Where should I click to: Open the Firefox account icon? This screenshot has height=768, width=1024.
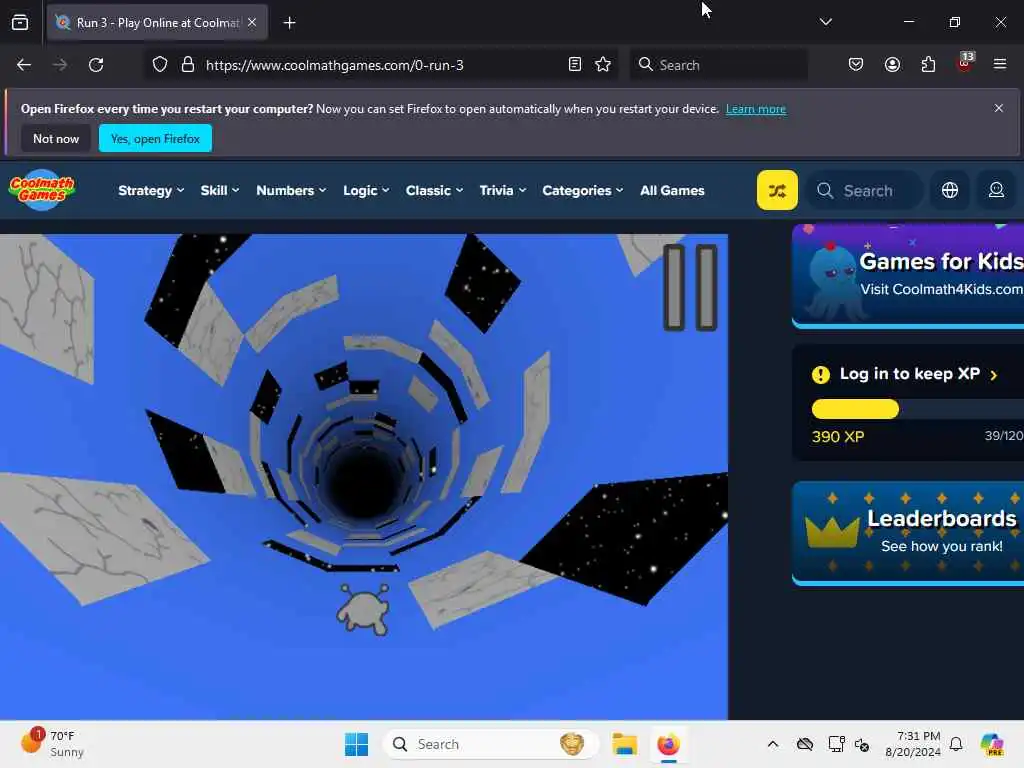(893, 65)
